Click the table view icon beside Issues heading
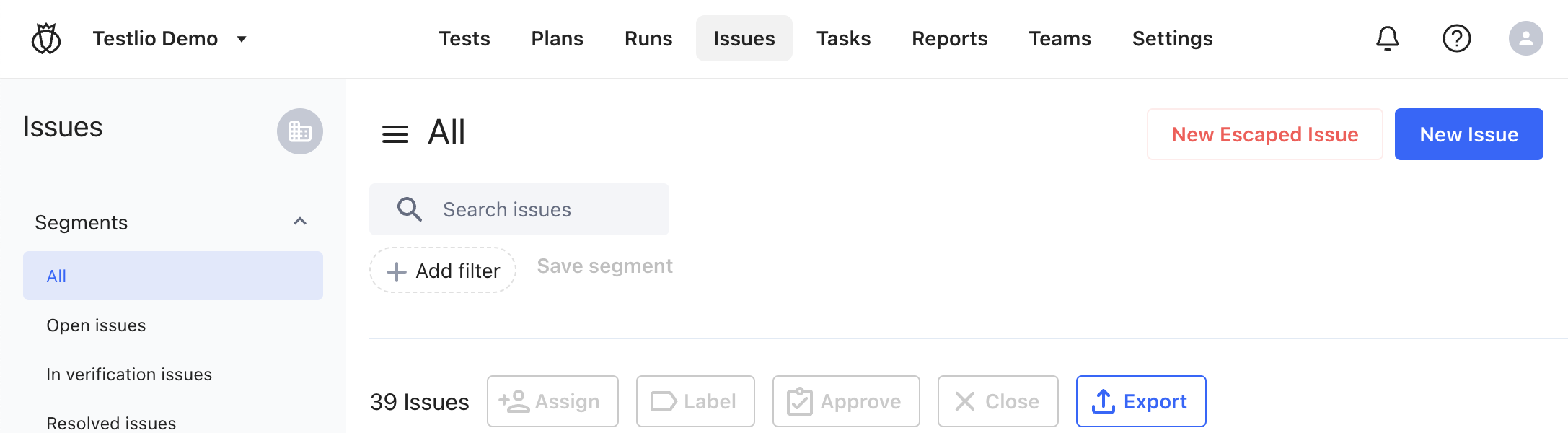This screenshot has height=433, width=1568. (299, 131)
